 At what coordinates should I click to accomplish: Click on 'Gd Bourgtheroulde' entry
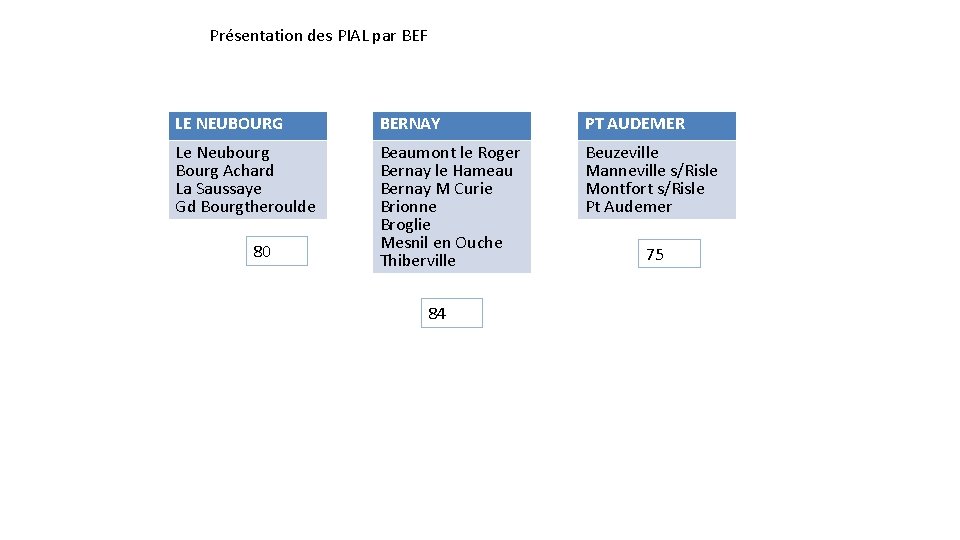(246, 207)
